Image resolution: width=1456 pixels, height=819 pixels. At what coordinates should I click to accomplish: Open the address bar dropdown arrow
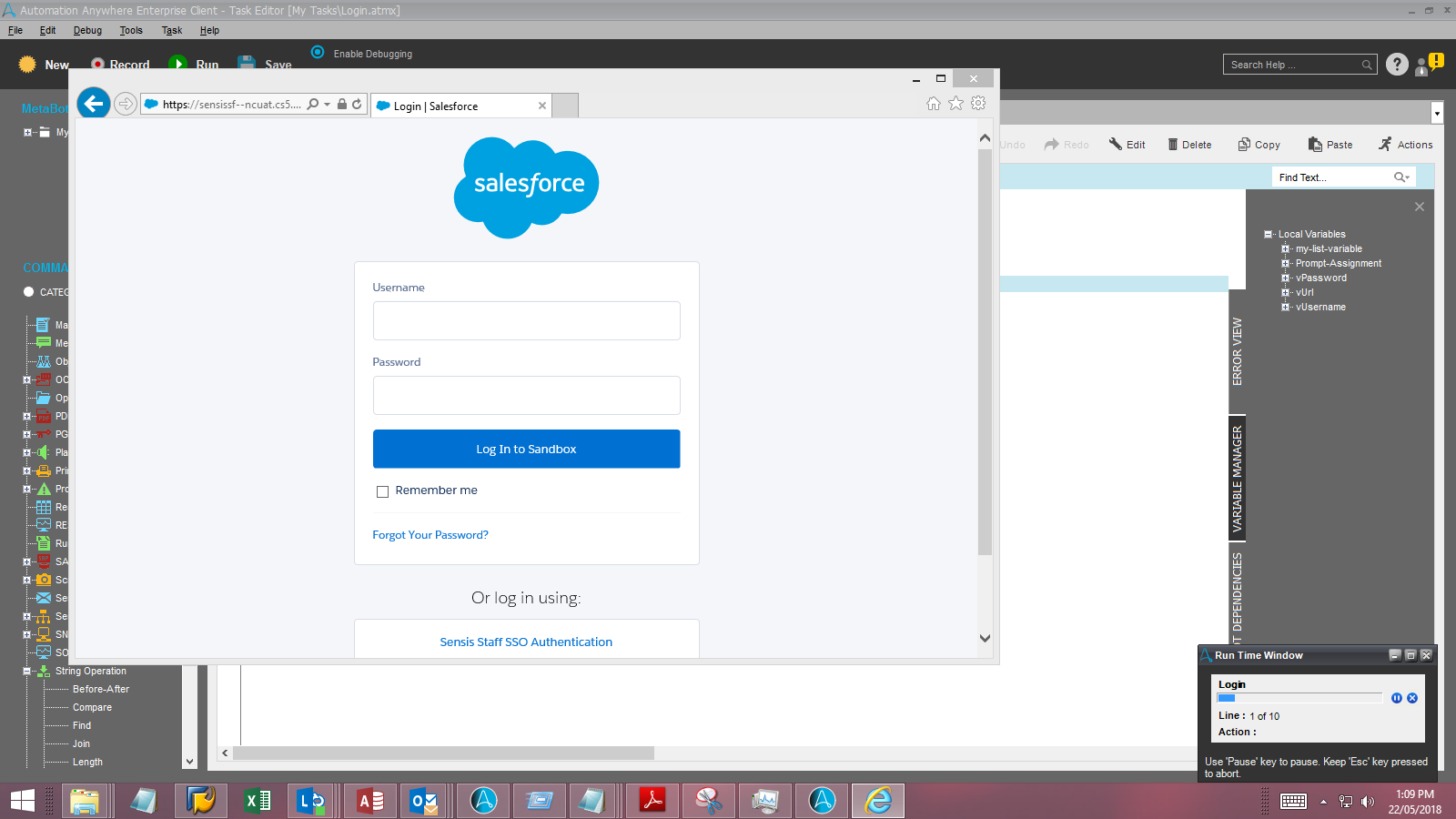(x=327, y=104)
